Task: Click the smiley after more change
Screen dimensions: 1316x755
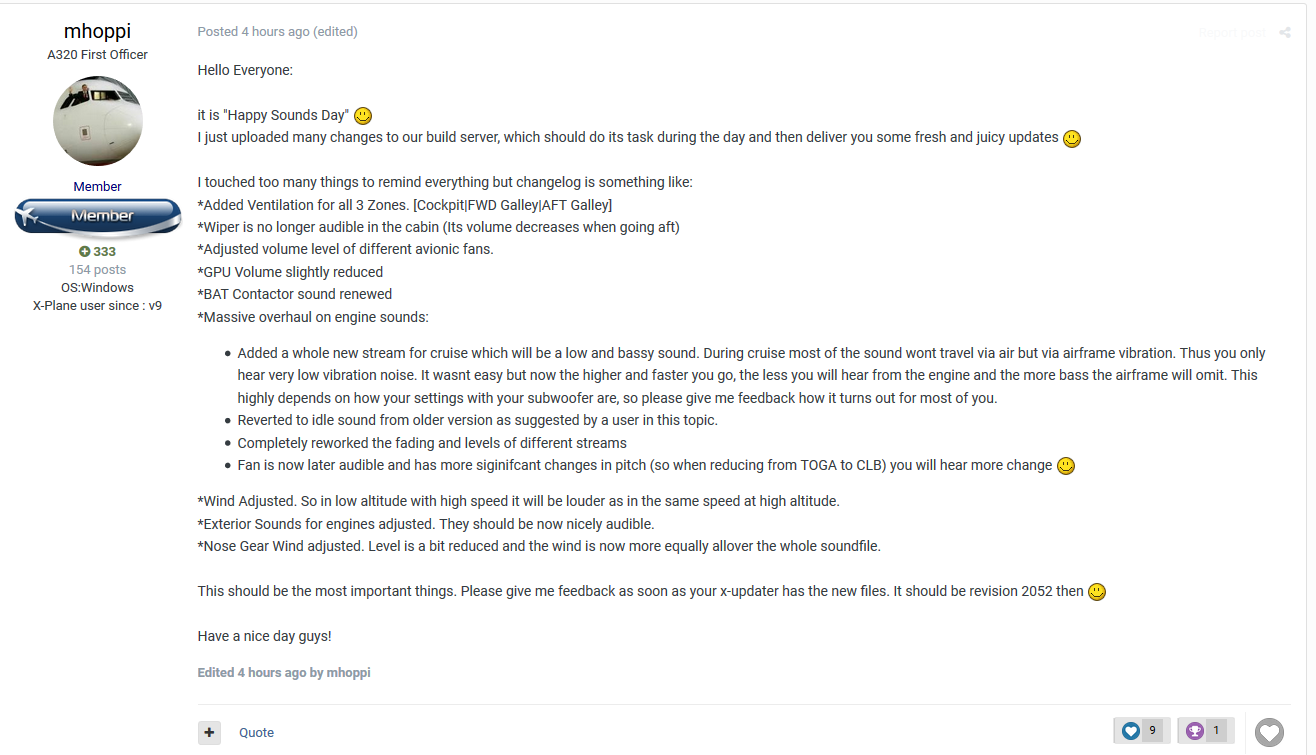Action: click(1066, 466)
